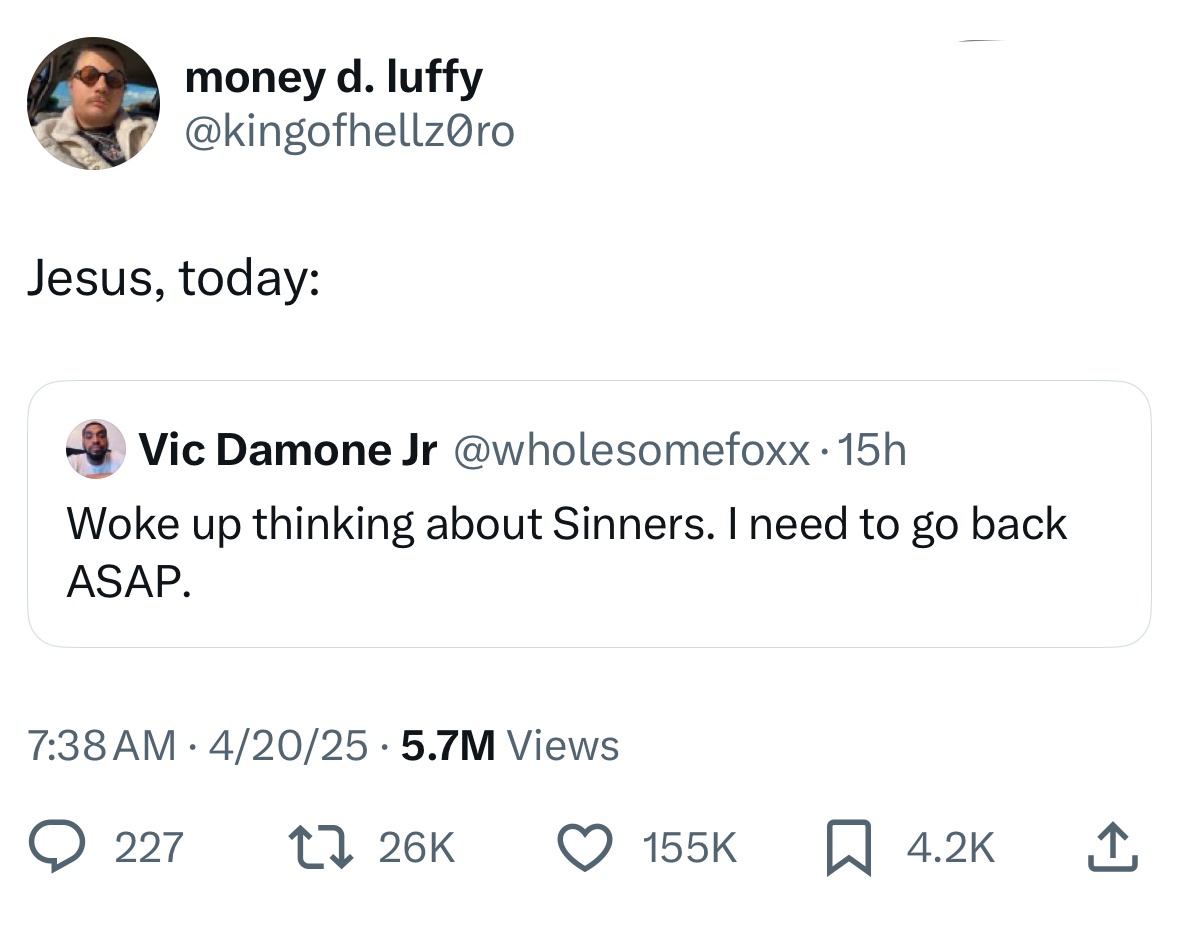Screen dimensions: 1179x933
Task: Open Vic Damone Jr's profile picture
Action: click(x=94, y=449)
